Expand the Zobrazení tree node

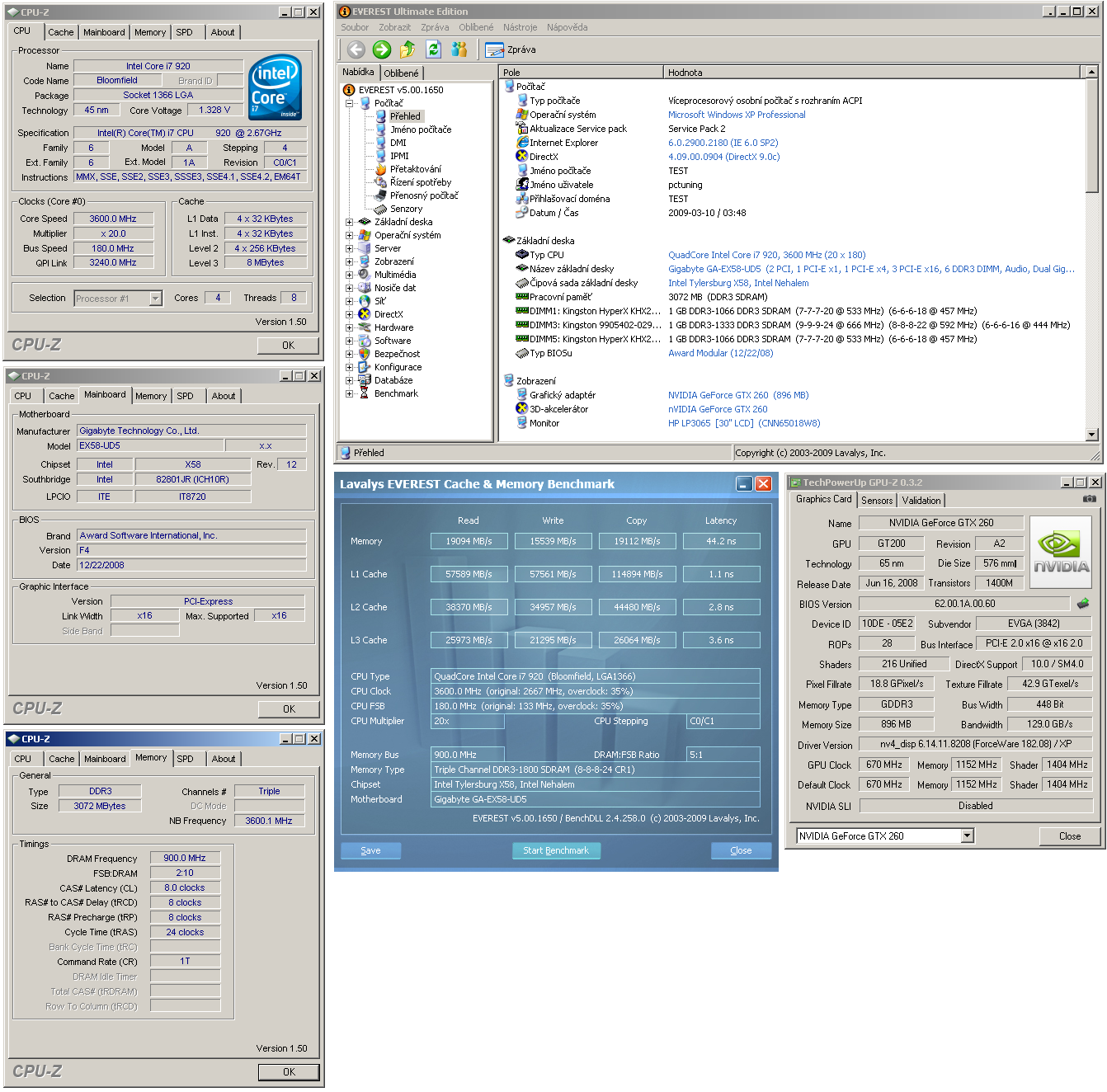(349, 261)
